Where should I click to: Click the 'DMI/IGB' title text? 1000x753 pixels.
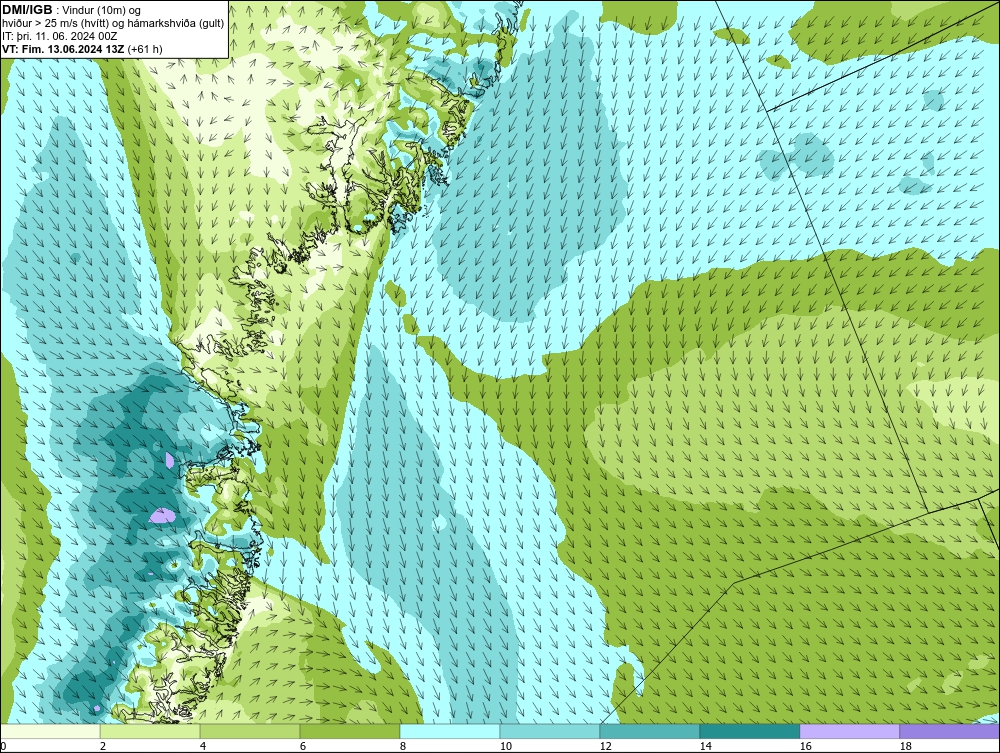(x=27, y=10)
